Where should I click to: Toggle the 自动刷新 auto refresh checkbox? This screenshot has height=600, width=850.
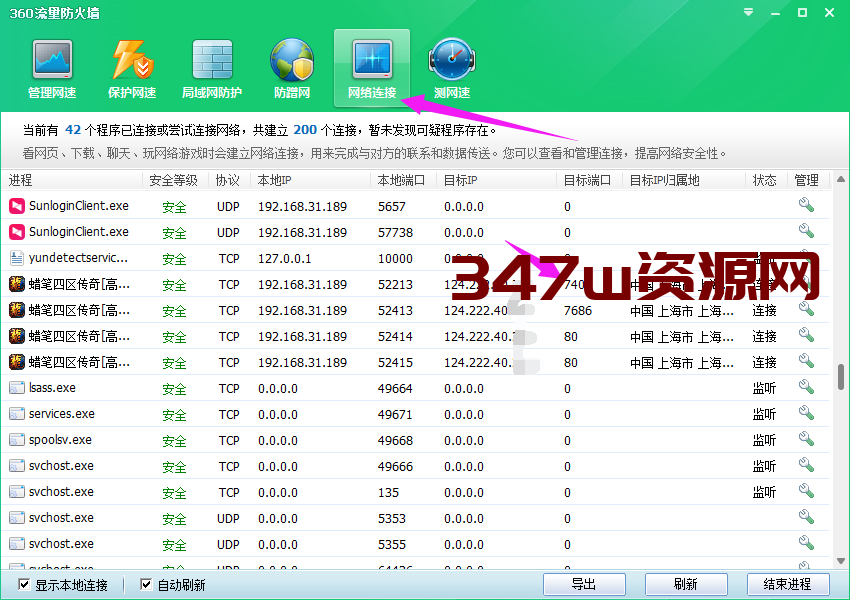(x=146, y=584)
